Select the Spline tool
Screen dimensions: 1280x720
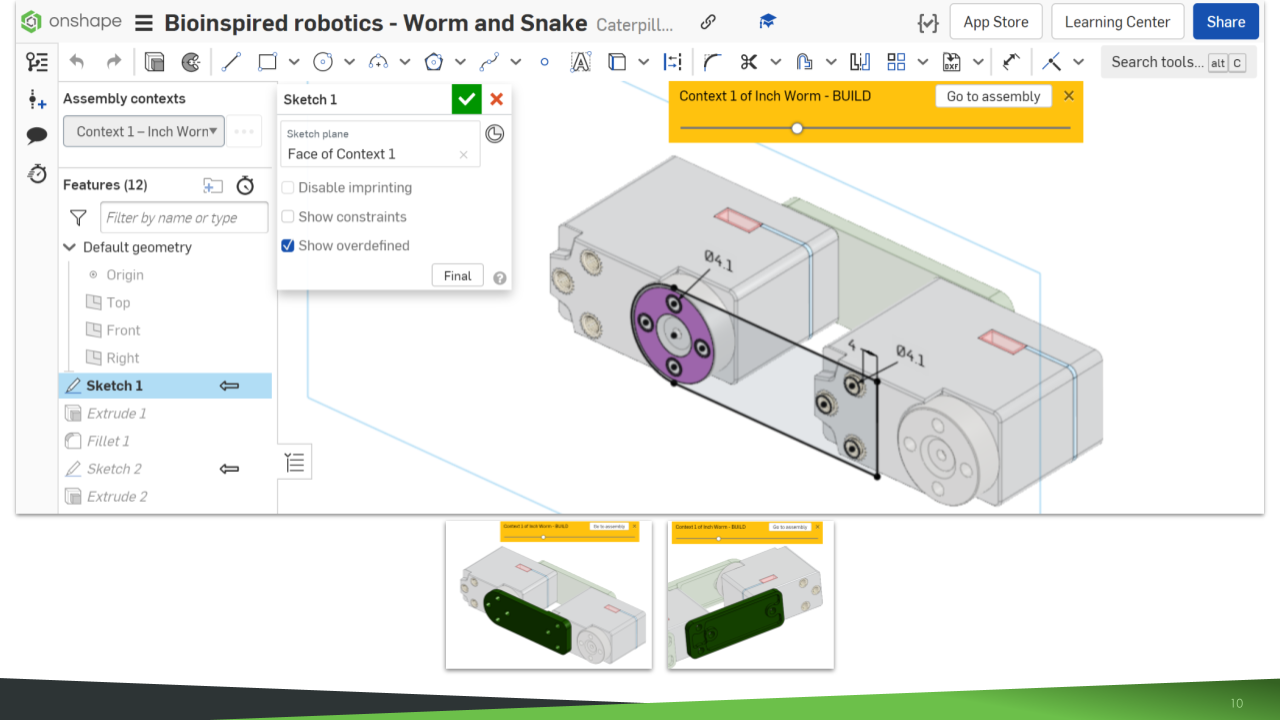point(490,61)
